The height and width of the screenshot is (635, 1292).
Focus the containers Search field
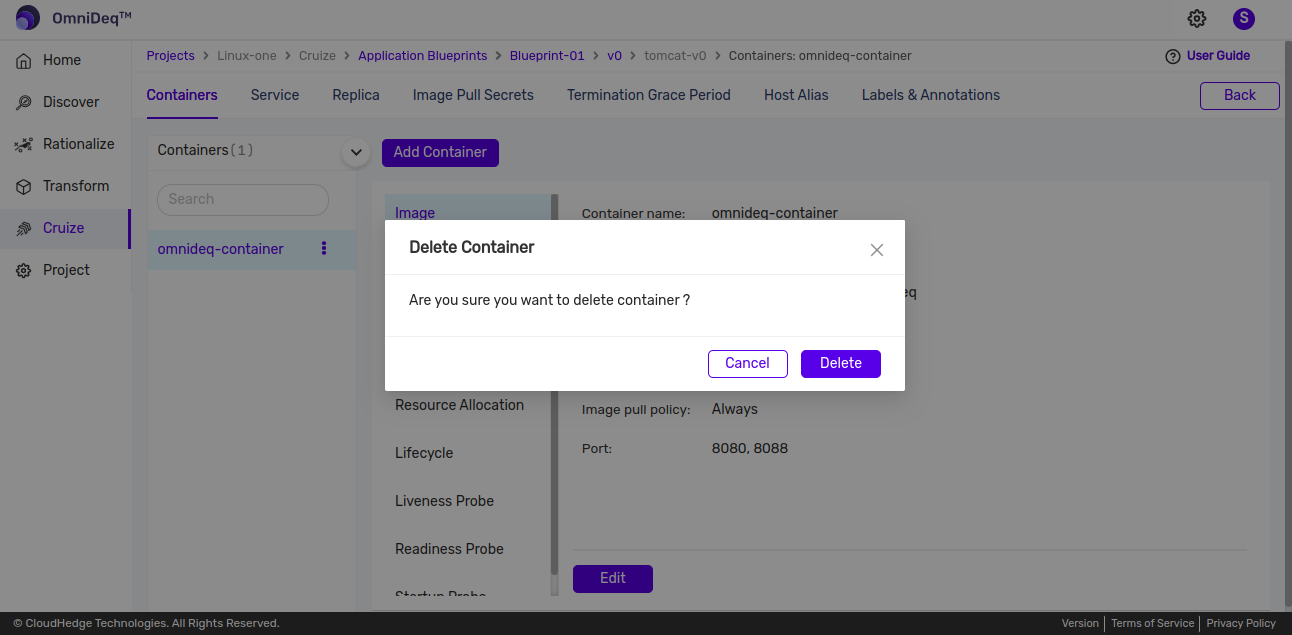tap(243, 199)
